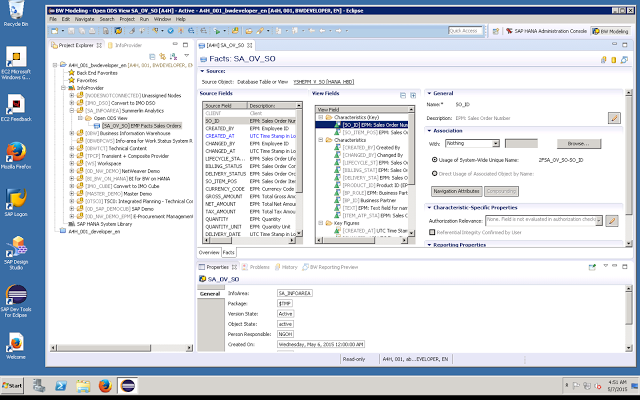Open the Navigate menu
Image resolution: width=640 pixels, height=400 pixels.
pyautogui.click(x=84, y=19)
